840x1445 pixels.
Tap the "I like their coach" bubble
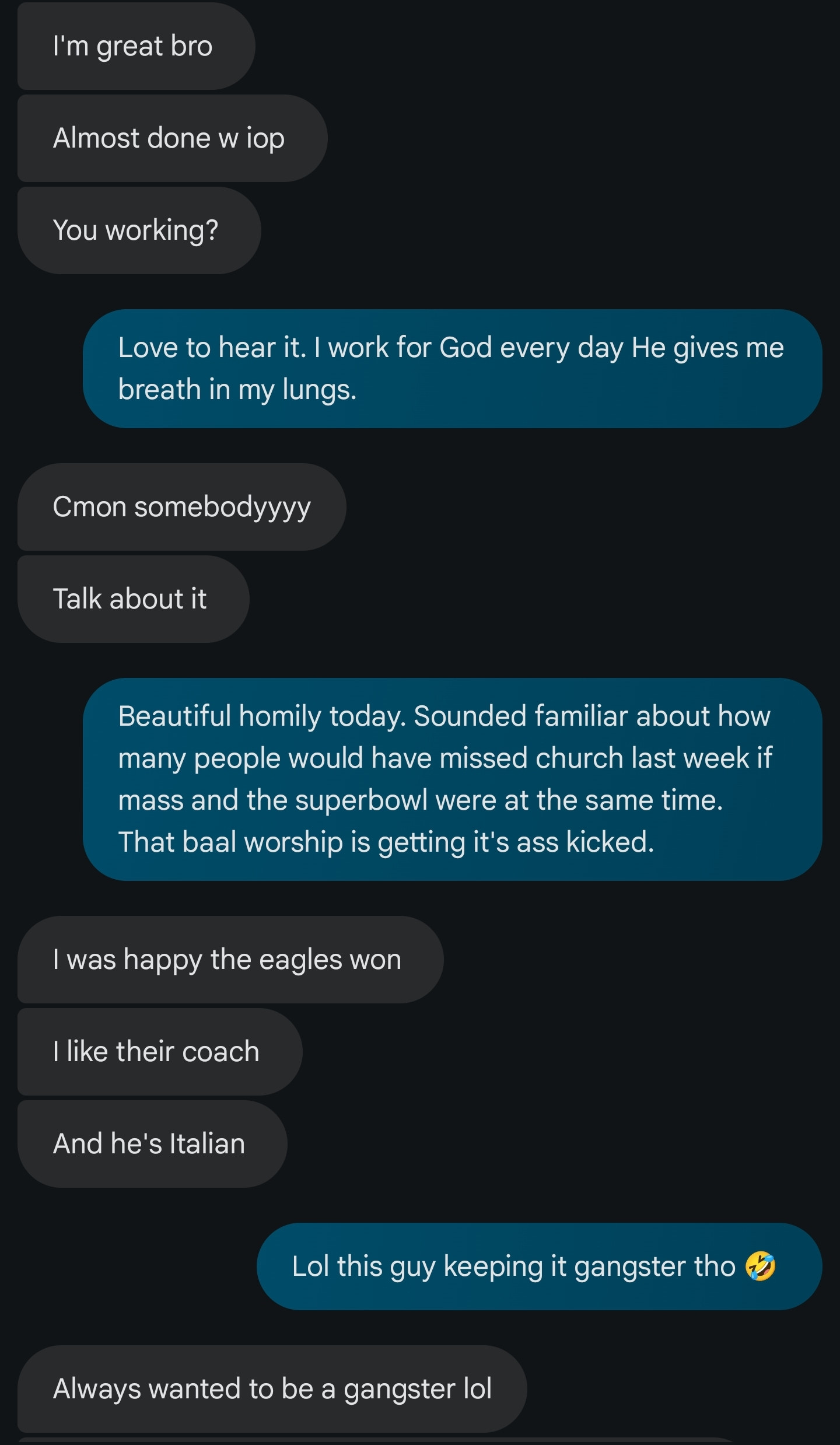pyautogui.click(x=159, y=1052)
